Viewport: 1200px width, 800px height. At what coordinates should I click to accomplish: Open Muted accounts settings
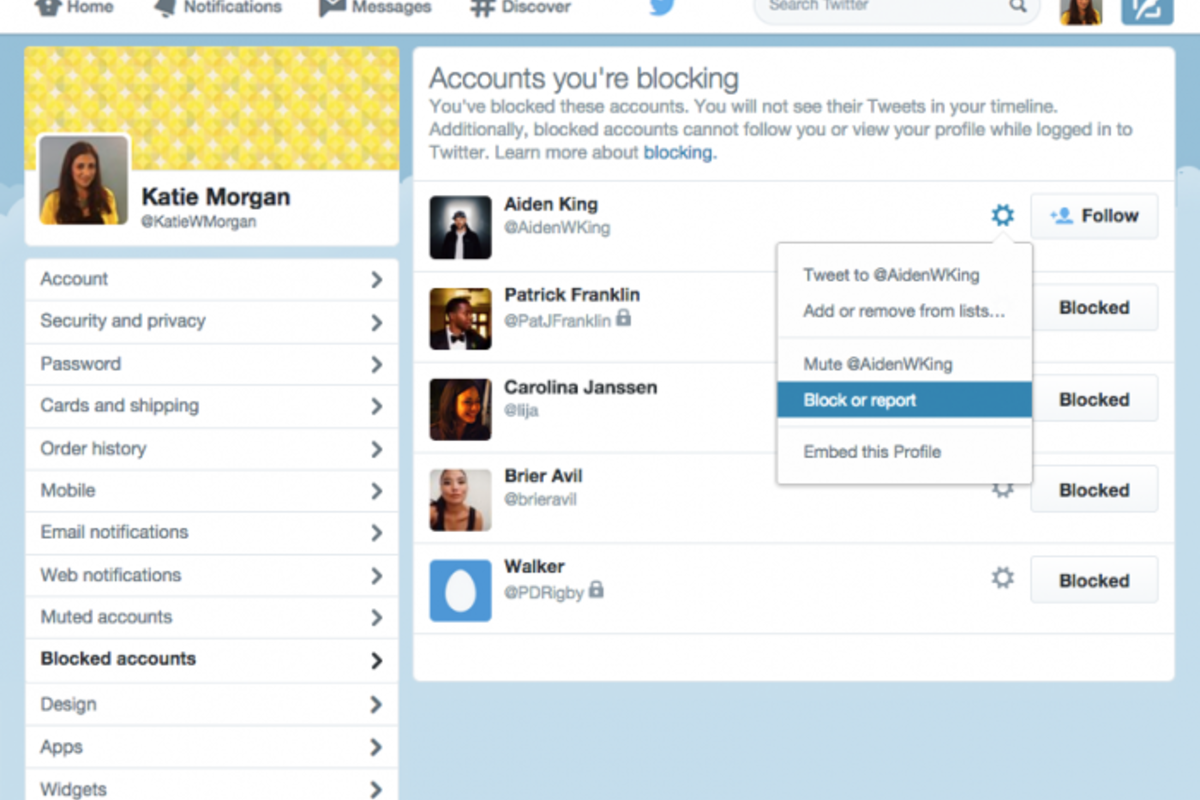[x=106, y=617]
